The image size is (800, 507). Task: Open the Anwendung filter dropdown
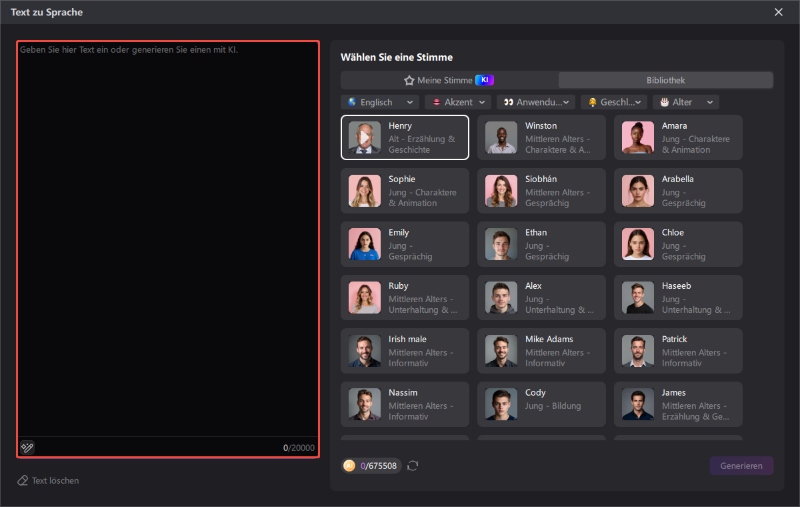[537, 102]
